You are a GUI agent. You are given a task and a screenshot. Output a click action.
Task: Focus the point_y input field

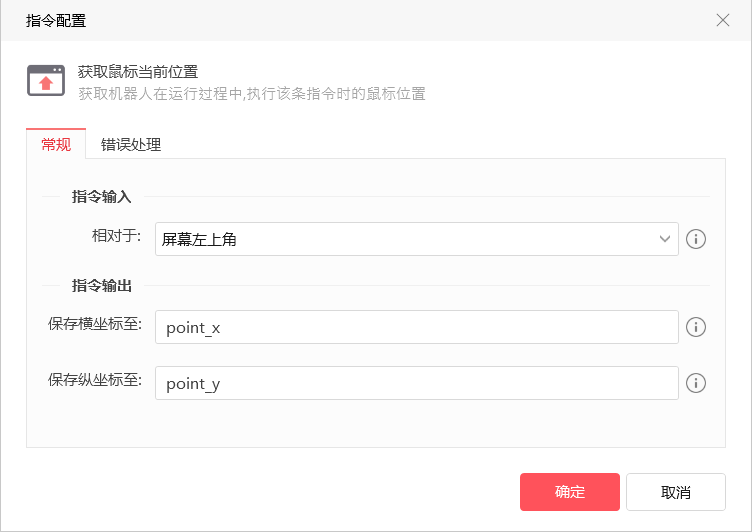click(416, 383)
